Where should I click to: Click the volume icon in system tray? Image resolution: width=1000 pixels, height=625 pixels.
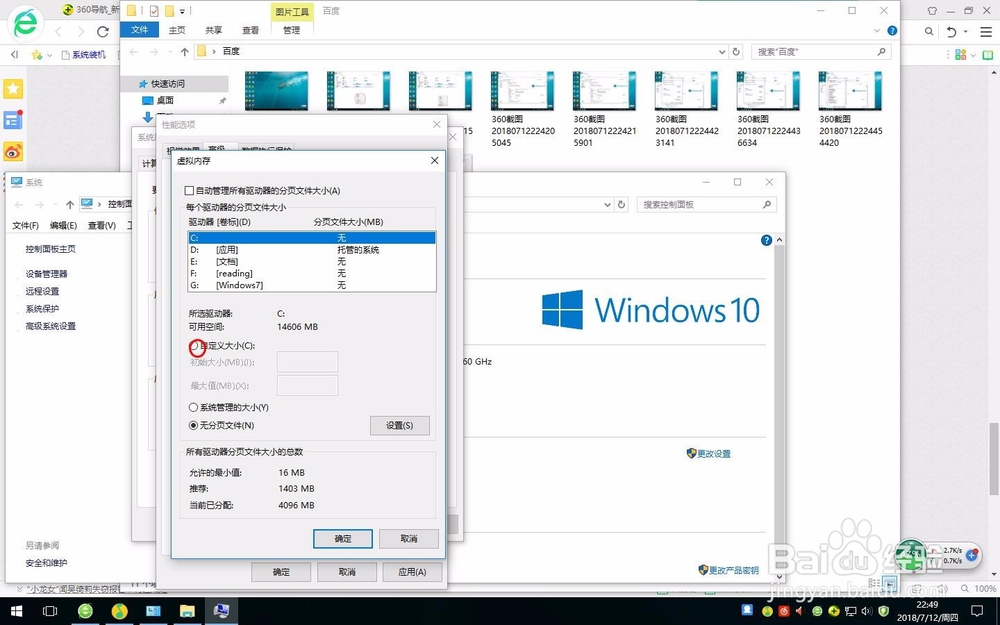867,612
